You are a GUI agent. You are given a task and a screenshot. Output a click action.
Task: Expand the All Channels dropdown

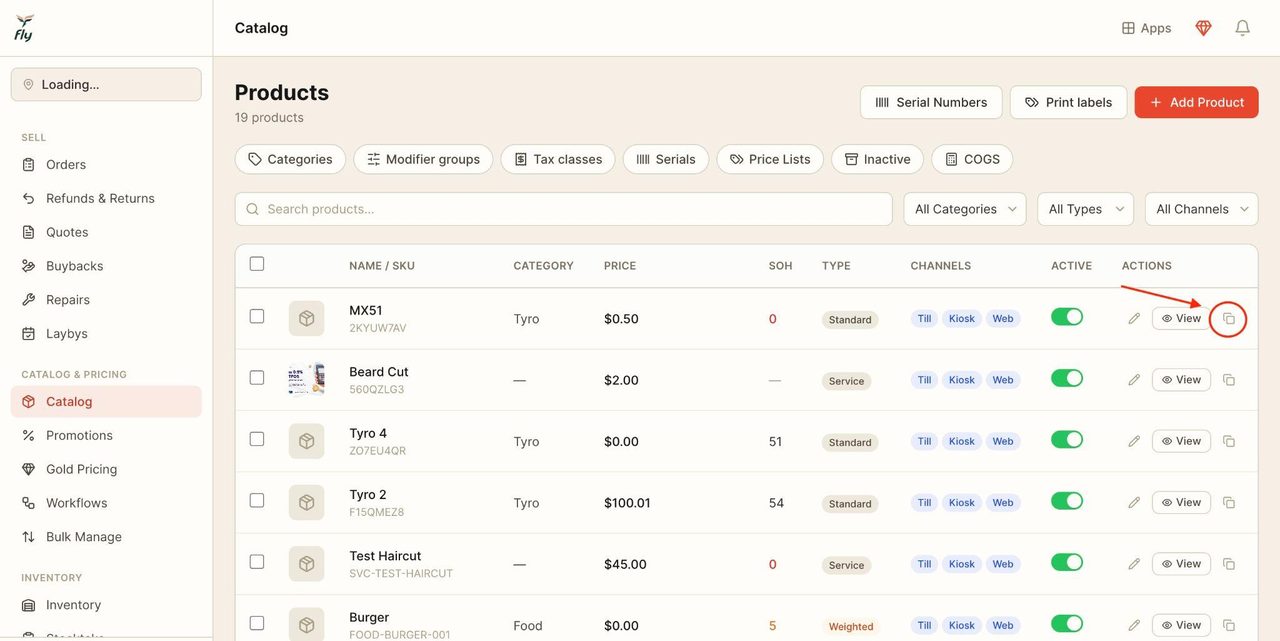pos(1201,209)
